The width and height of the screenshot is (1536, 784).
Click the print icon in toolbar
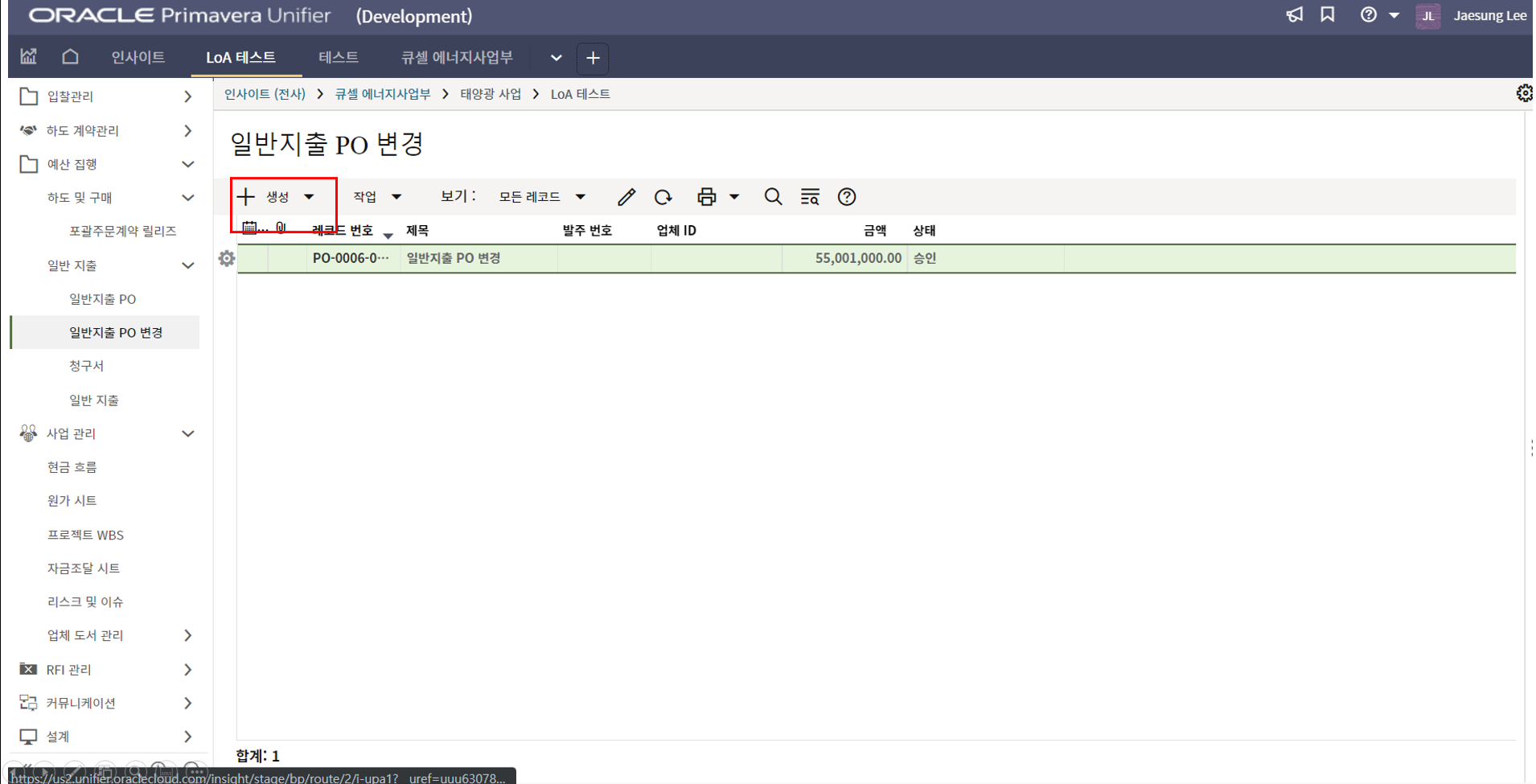click(706, 197)
